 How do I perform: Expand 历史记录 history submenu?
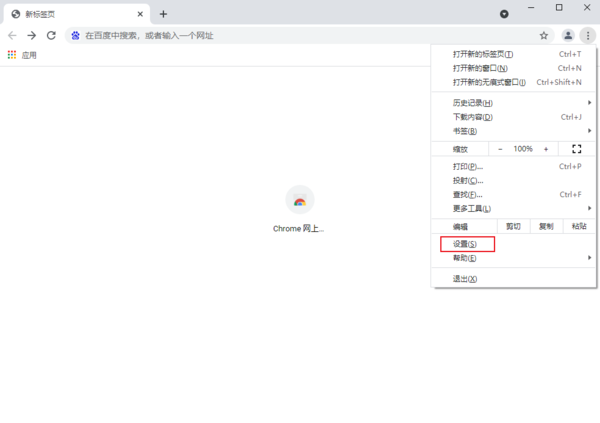coord(514,103)
